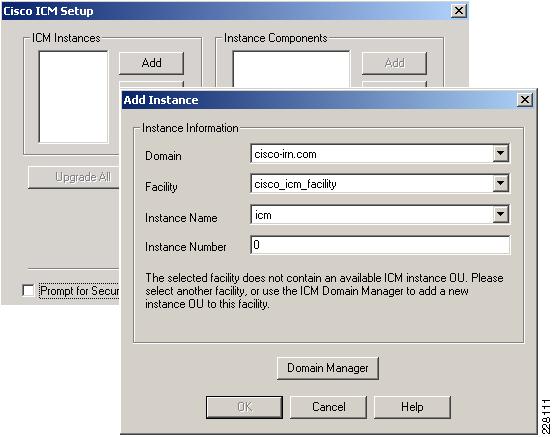Close the Add Instance dialog
The height and width of the screenshot is (437, 552).
click(525, 100)
